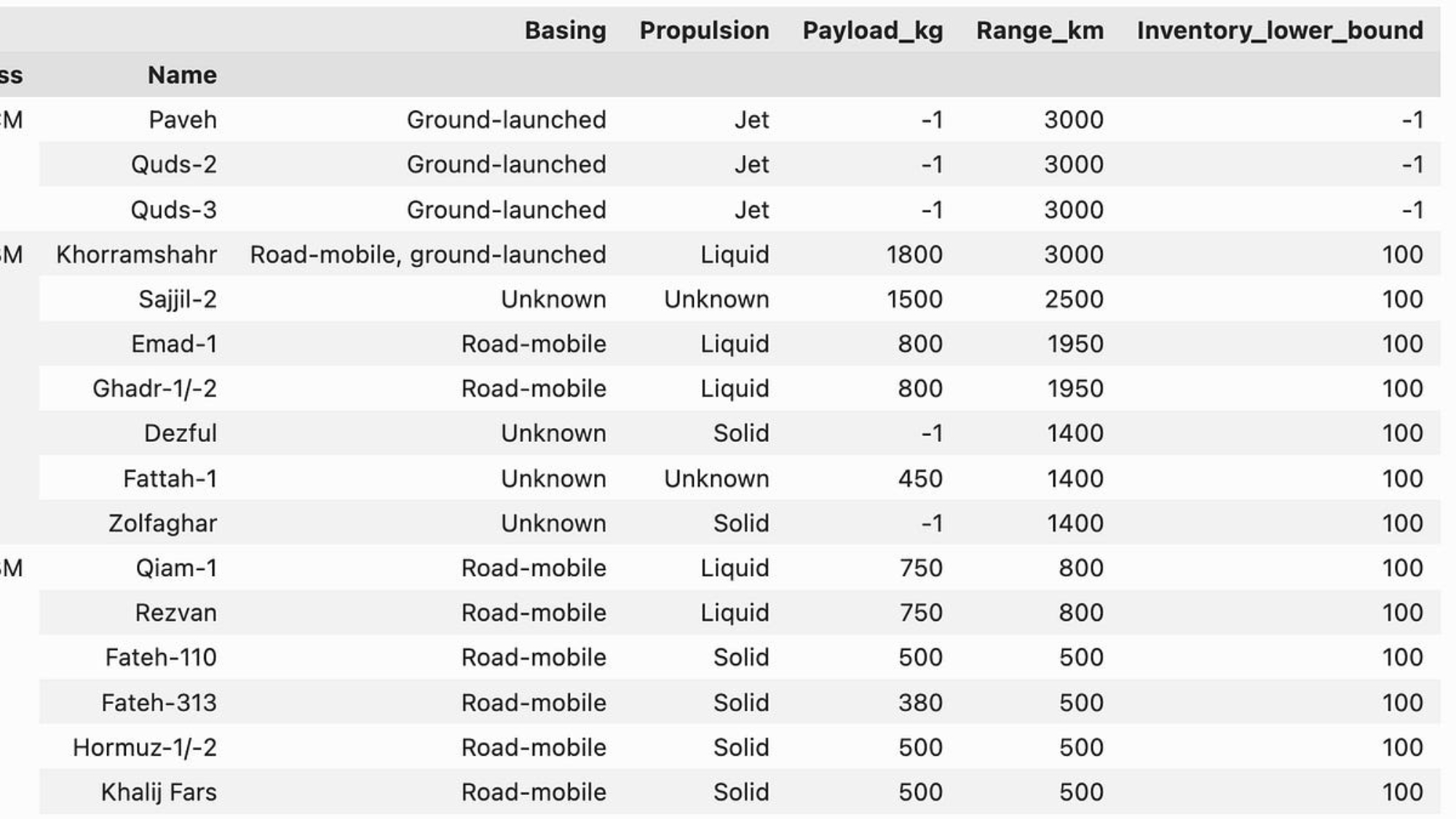Select the Quds-3 name cell
This screenshot has width=1456, height=819.
173,210
